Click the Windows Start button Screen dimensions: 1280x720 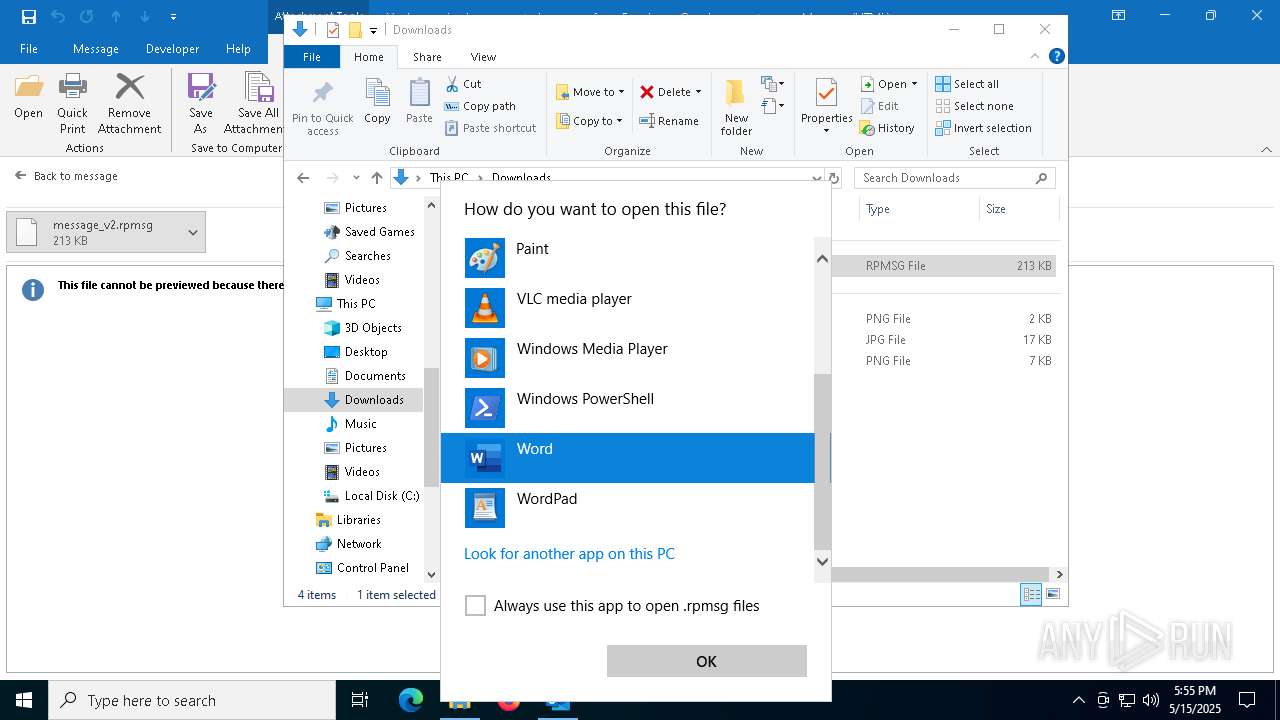pyautogui.click(x=24, y=701)
